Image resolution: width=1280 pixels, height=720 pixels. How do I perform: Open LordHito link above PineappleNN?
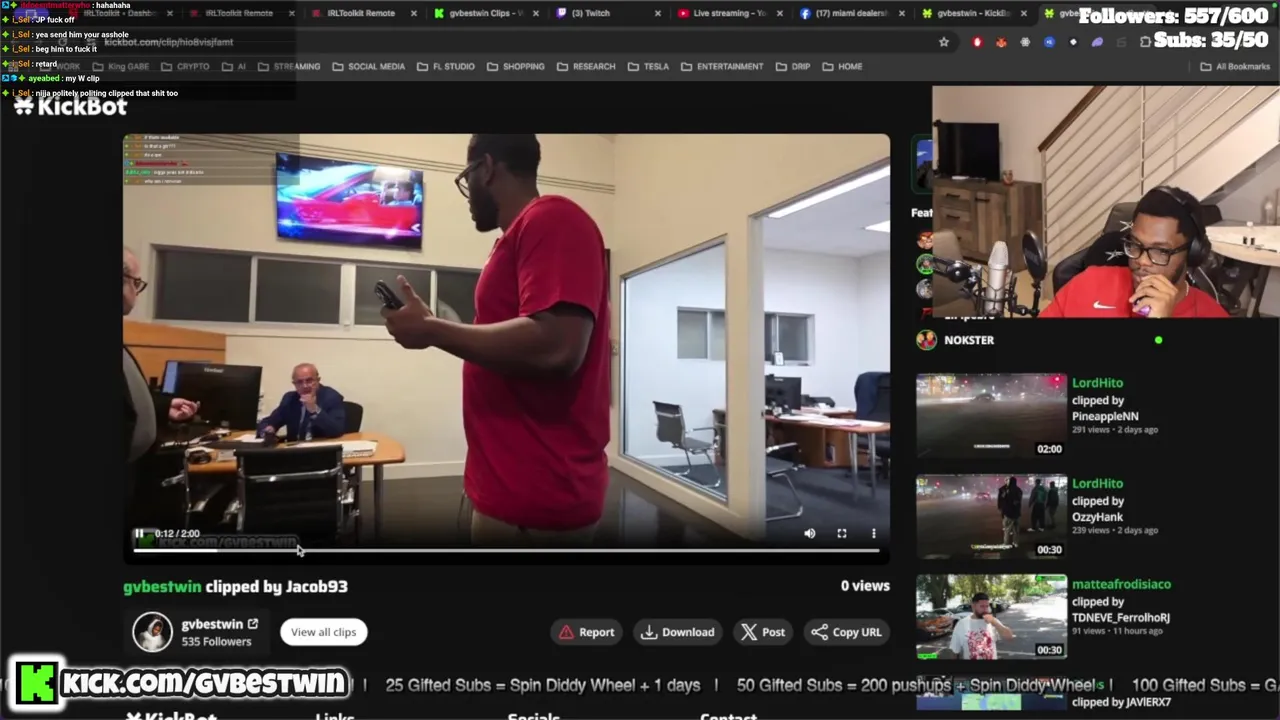1097,383
